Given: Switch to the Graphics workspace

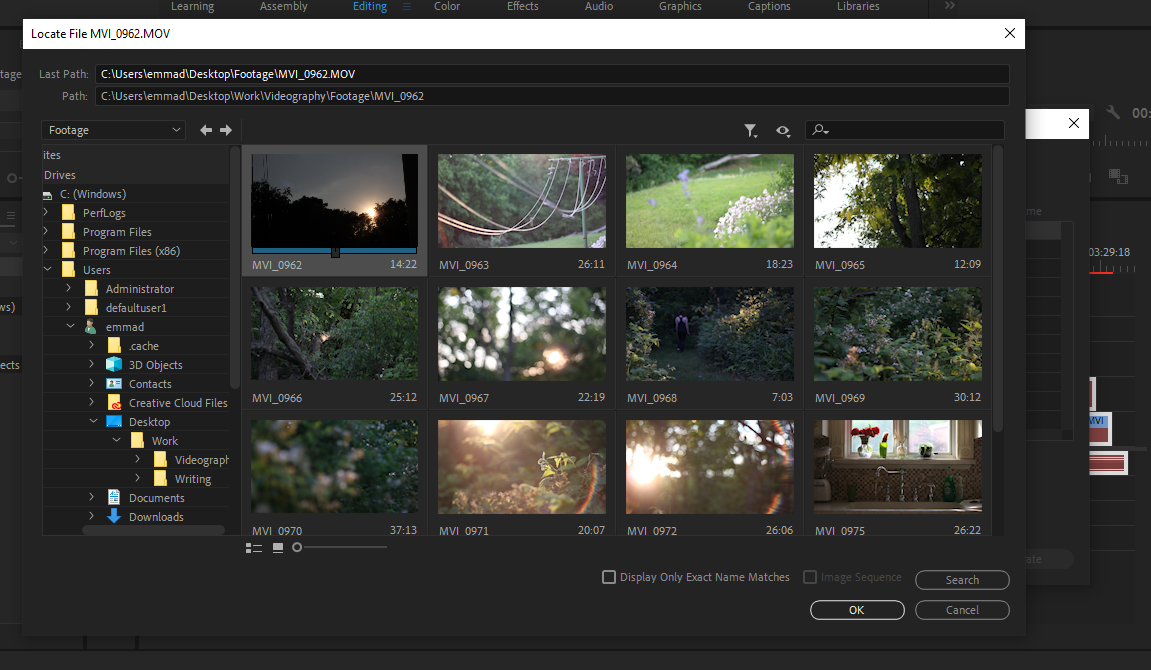Looking at the screenshot, I should [x=680, y=7].
